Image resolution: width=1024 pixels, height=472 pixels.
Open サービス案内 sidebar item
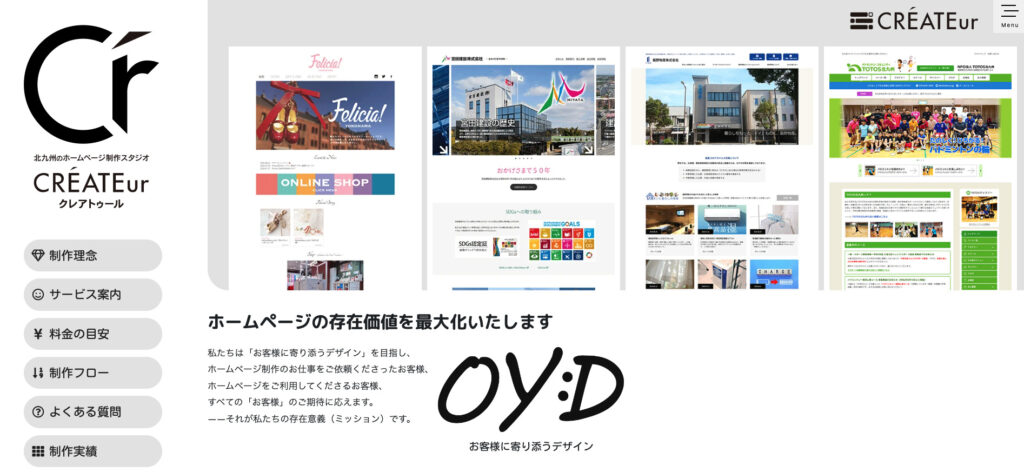[x=93, y=294]
